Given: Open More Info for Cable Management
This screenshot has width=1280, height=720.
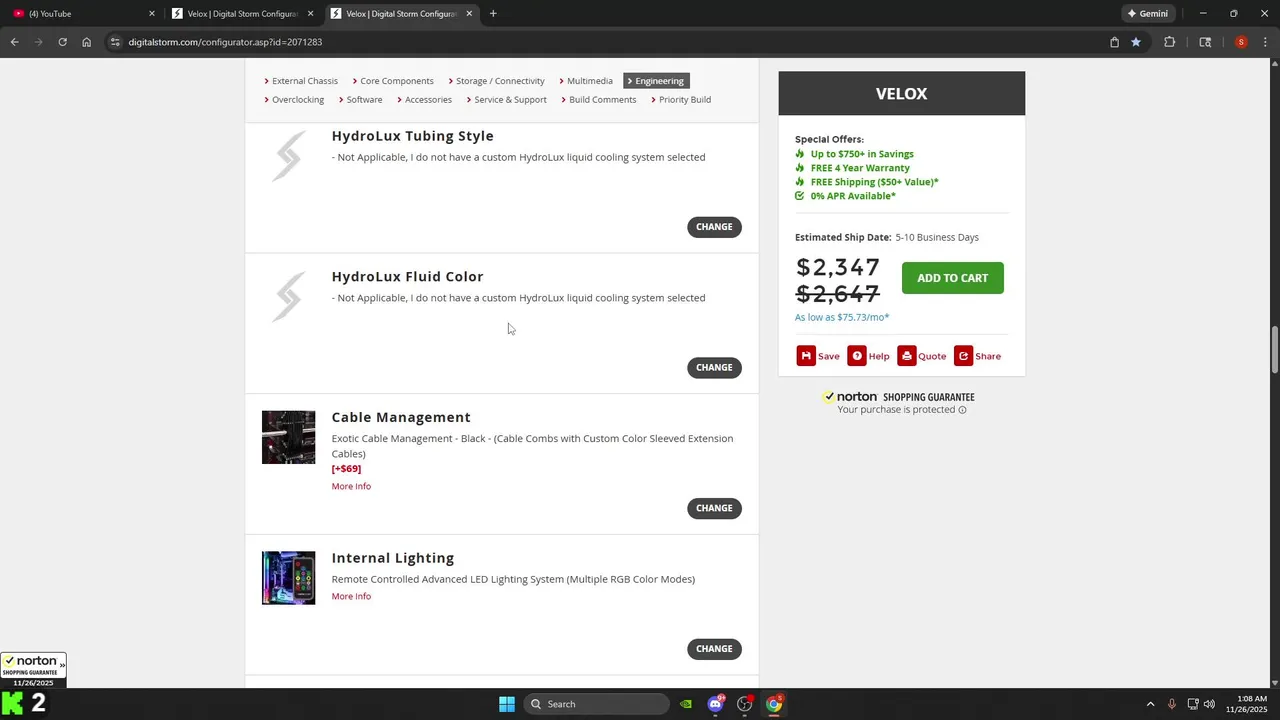Looking at the screenshot, I should 351,486.
